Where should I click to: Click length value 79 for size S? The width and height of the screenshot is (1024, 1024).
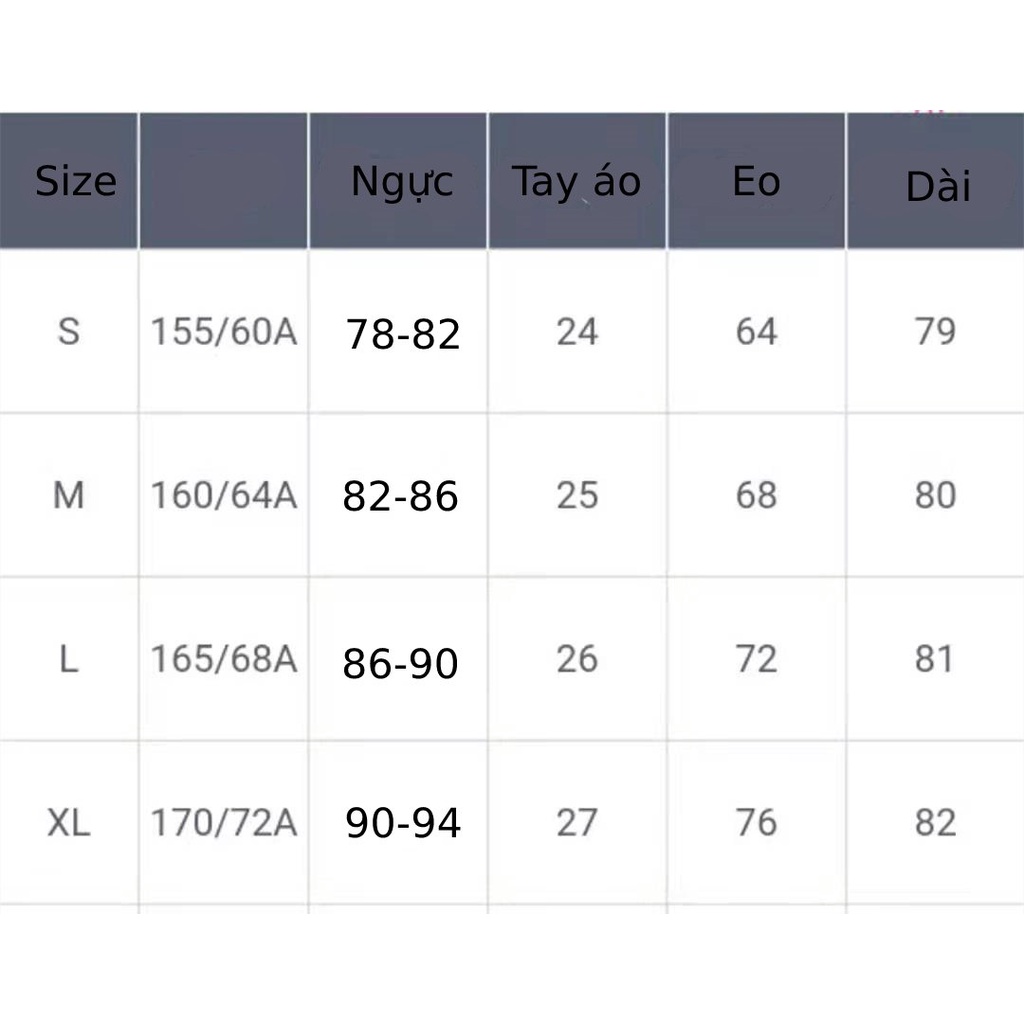pyautogui.click(x=935, y=331)
